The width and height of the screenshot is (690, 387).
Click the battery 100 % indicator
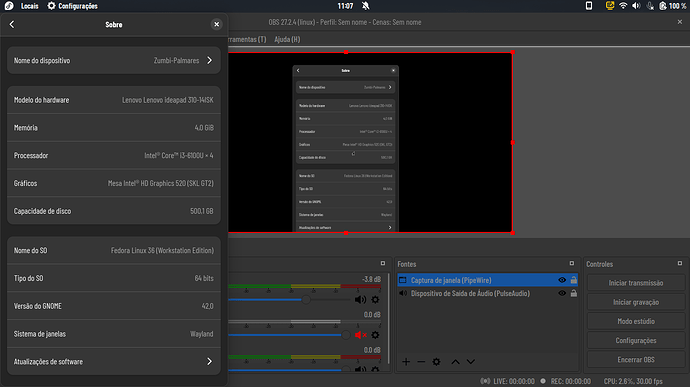673,6
